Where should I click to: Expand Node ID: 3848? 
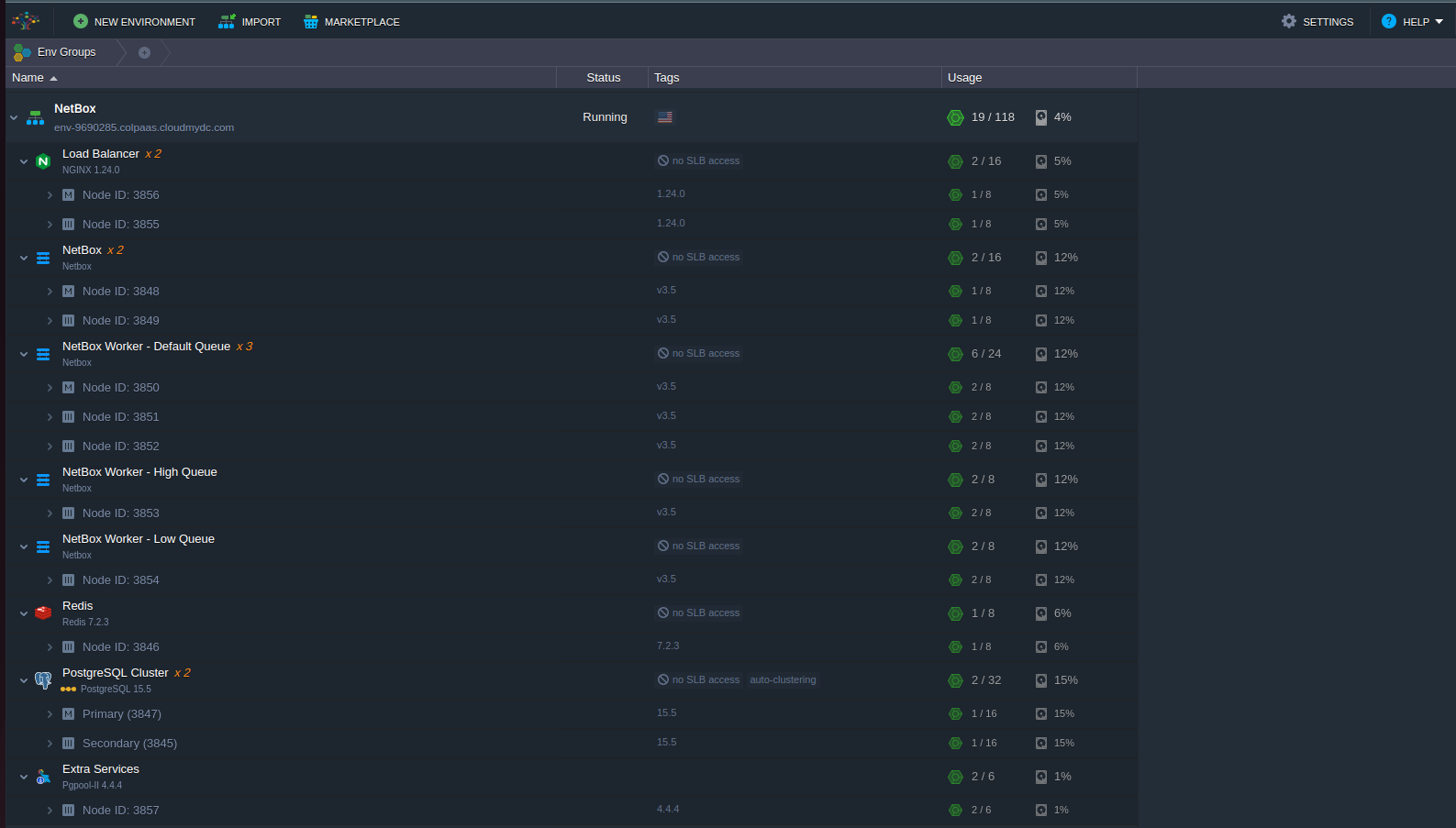[x=50, y=292]
